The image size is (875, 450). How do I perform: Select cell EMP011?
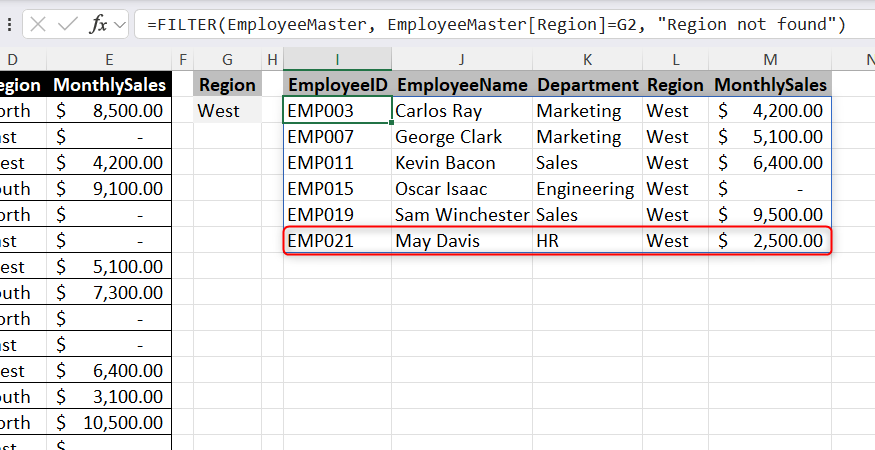point(337,162)
